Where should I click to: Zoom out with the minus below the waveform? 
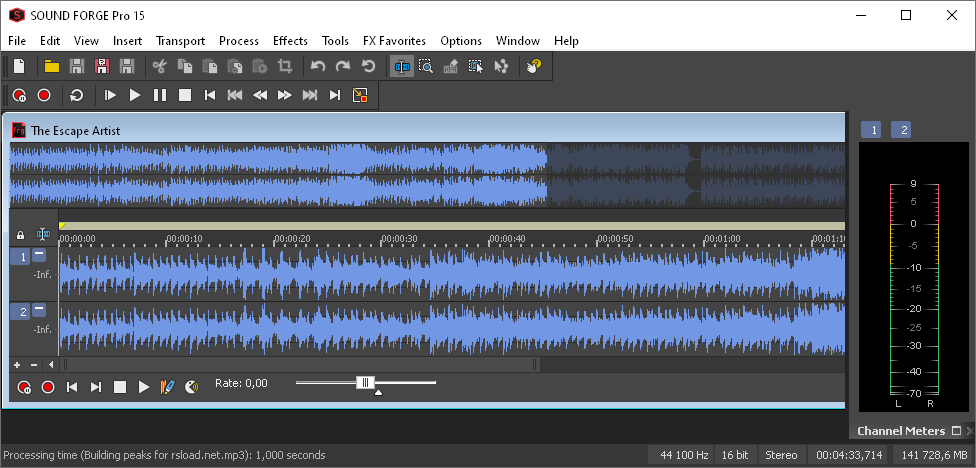coord(34,365)
